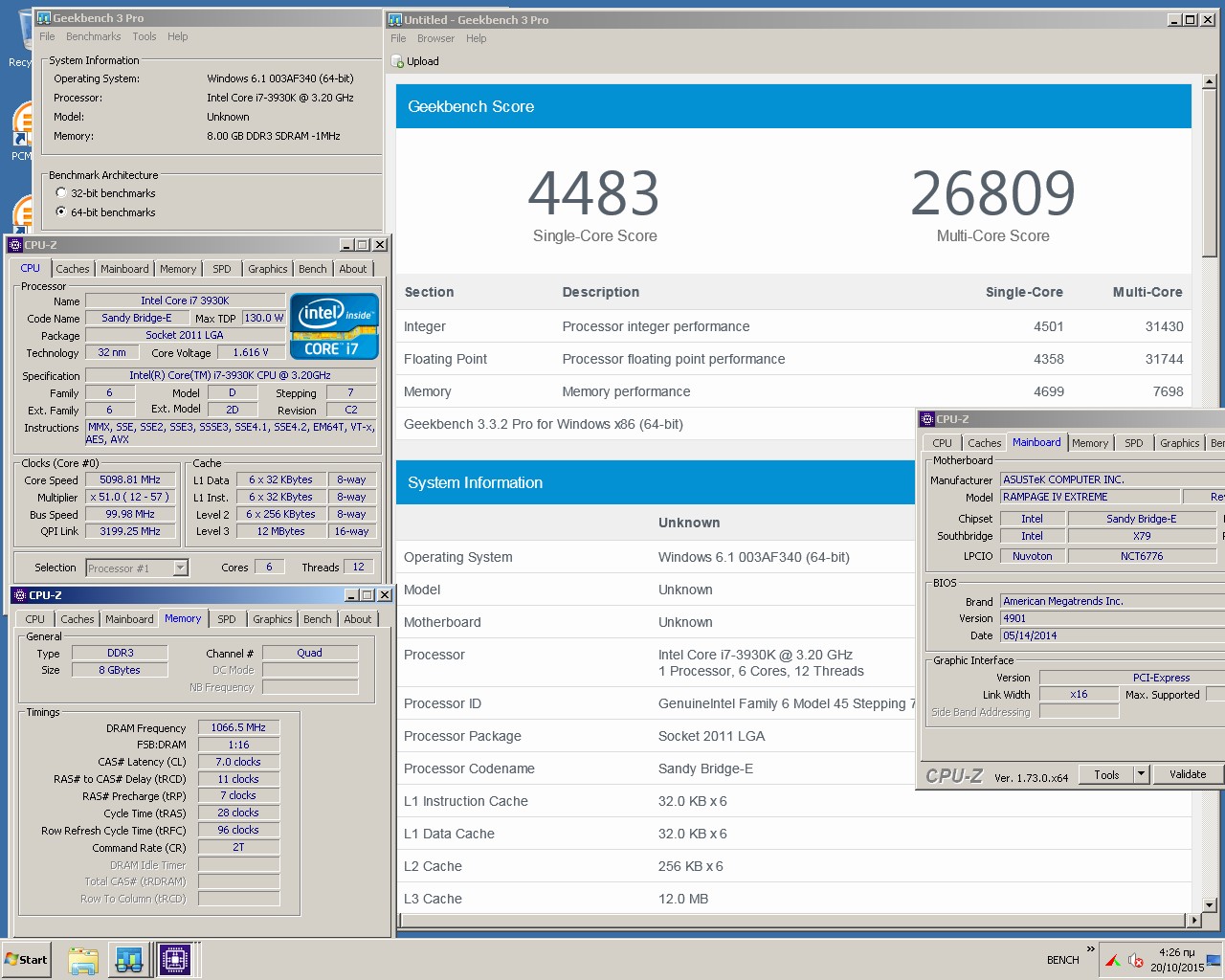Viewport: 1225px width, 980px height.
Task: Click the BIOS Version field 4901
Action: [1112, 618]
